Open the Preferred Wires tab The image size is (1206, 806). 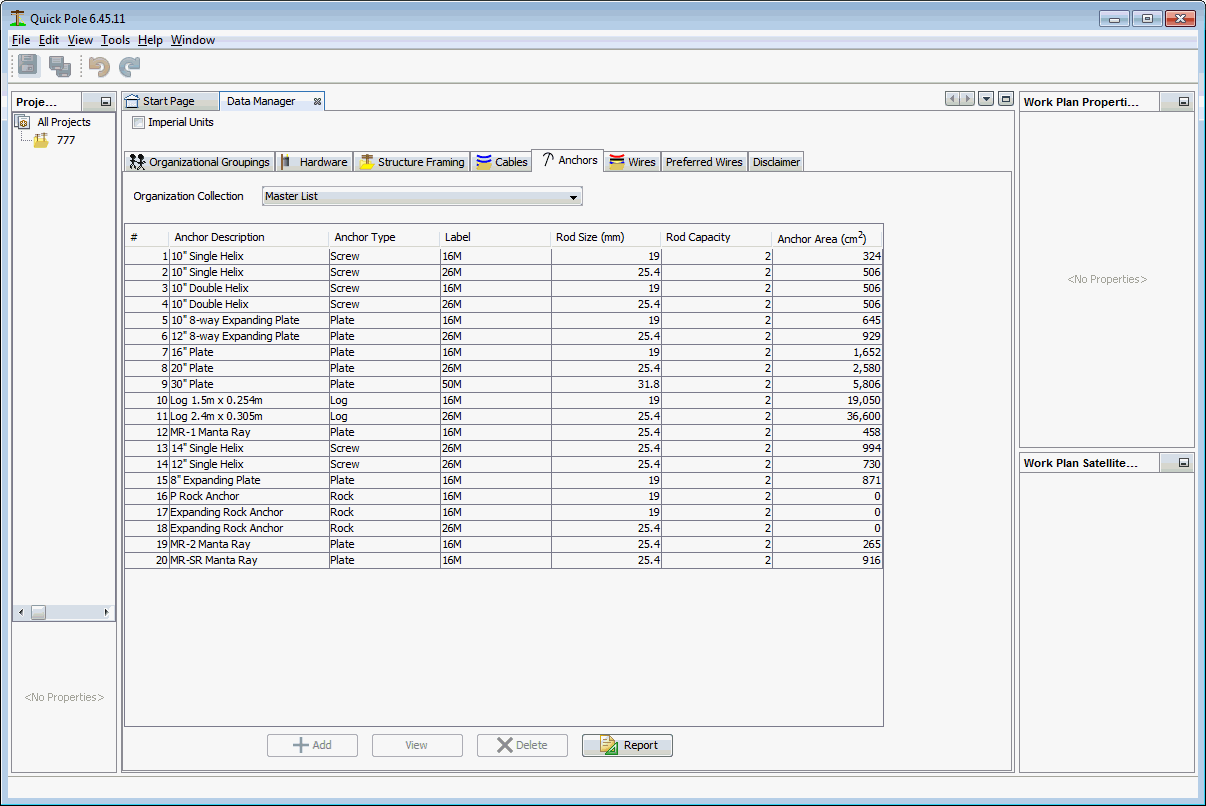704,162
